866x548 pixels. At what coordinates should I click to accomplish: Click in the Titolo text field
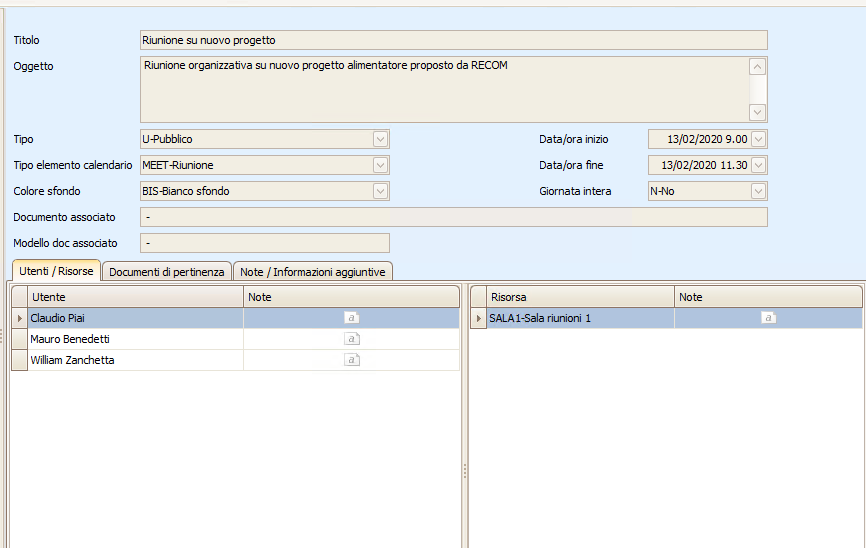click(453, 40)
